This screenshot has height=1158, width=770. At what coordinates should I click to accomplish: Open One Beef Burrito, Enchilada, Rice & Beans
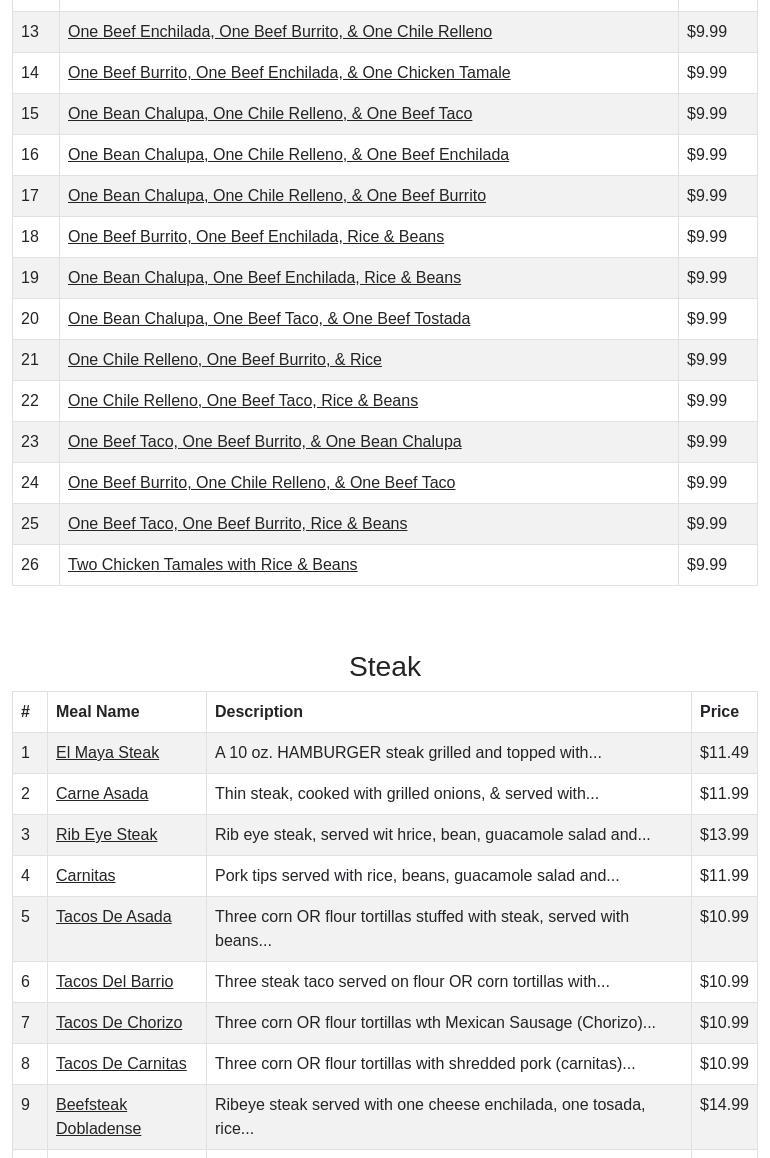pos(255,236)
